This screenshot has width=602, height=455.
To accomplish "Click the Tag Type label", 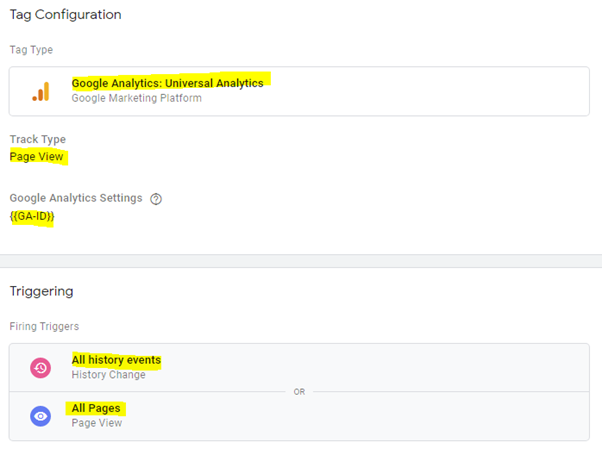I will (31, 50).
